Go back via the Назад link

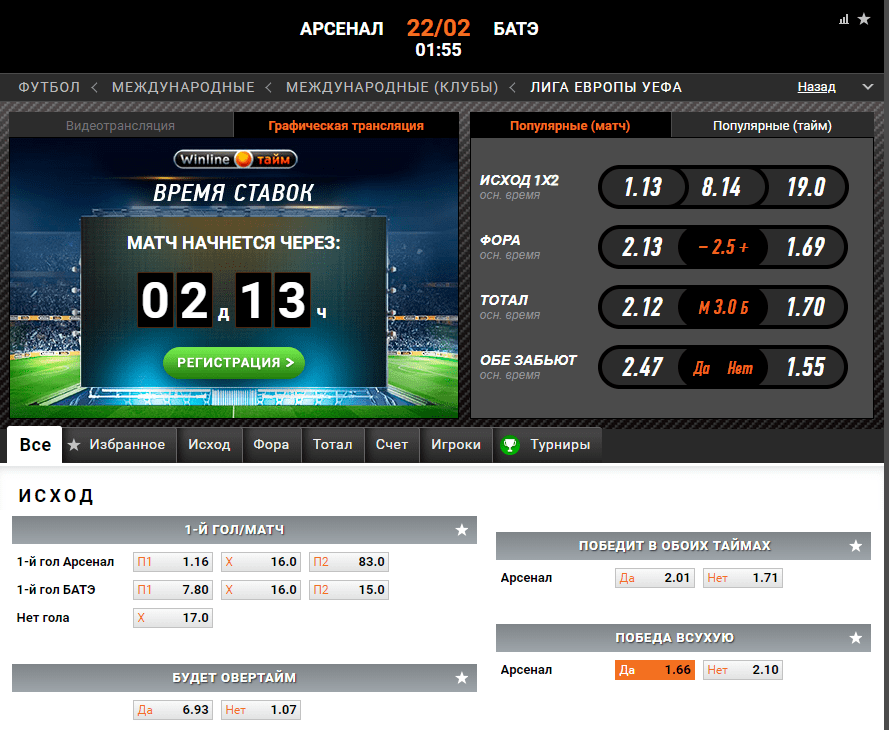point(816,87)
